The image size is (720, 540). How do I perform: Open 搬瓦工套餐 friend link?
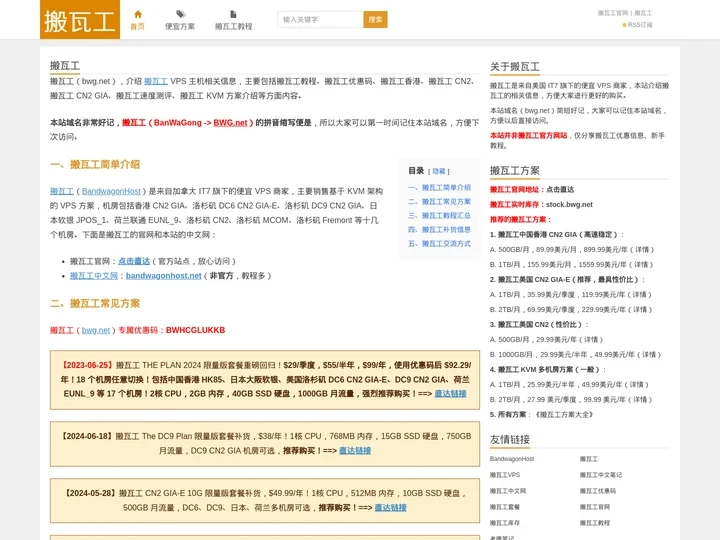pyautogui.click(x=505, y=507)
